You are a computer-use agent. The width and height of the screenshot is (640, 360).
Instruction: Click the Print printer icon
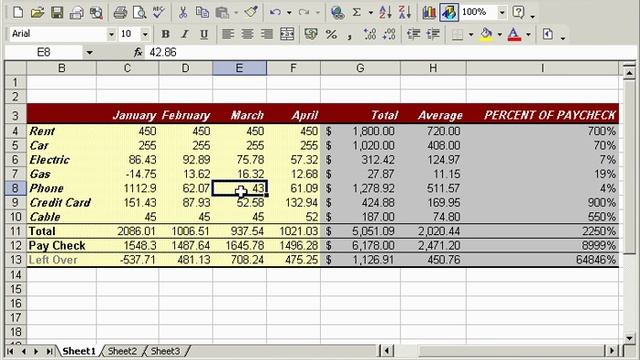[120, 13]
